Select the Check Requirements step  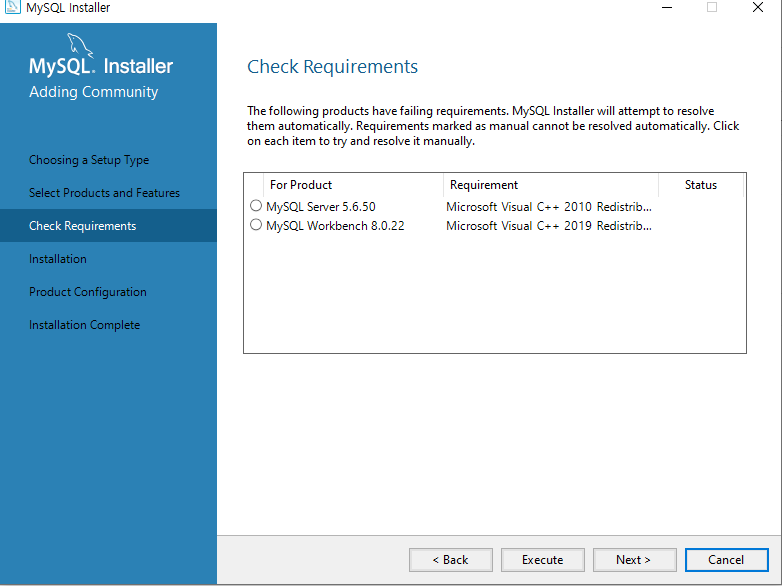tap(108, 225)
